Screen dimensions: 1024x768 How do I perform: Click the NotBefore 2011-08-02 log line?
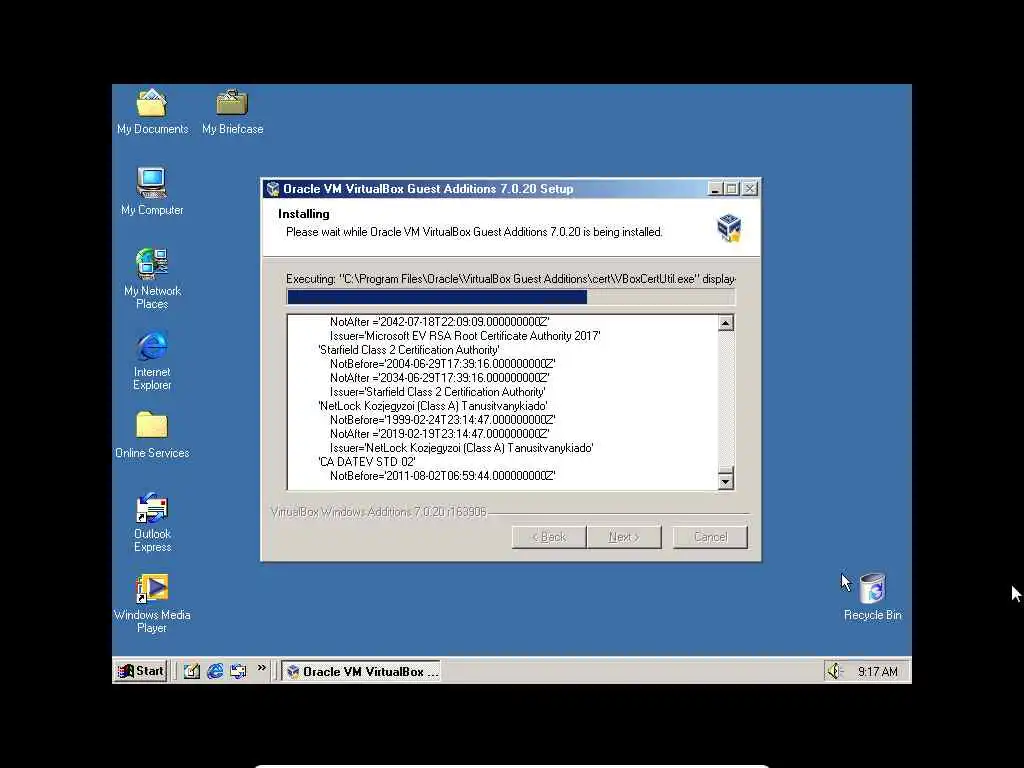click(443, 476)
